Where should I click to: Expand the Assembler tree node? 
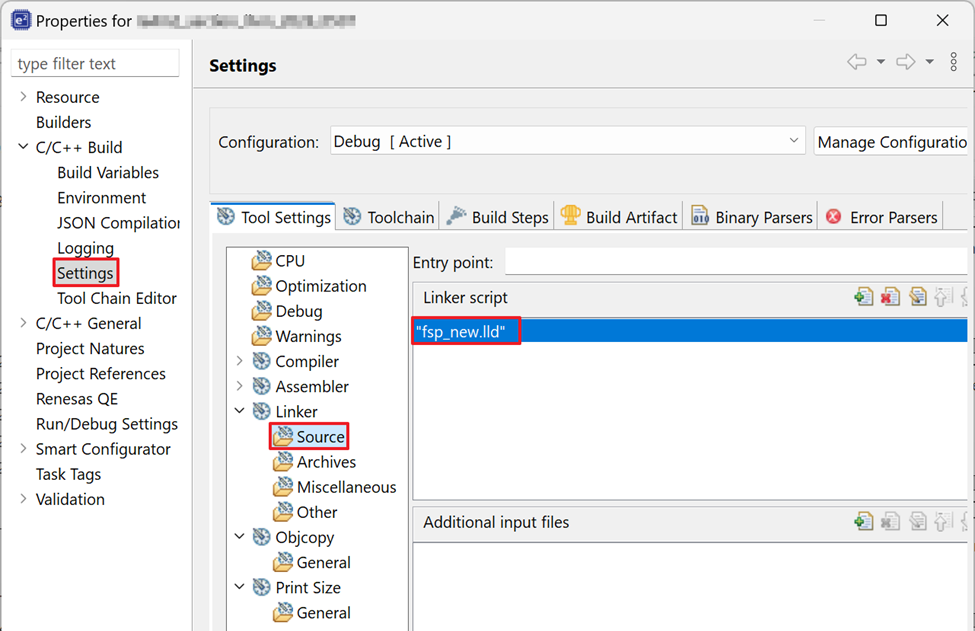(x=239, y=386)
